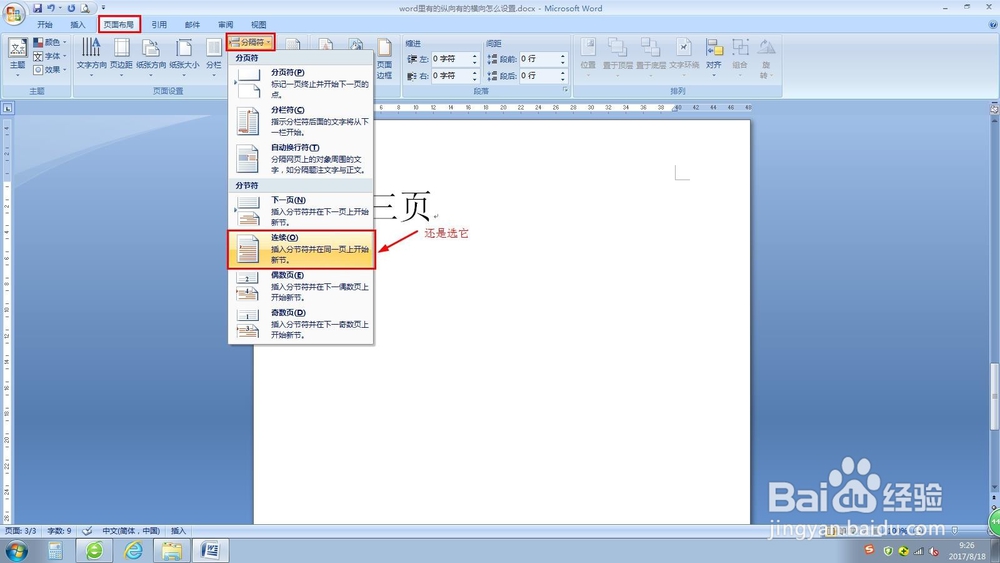This screenshot has width=1000, height=563.
Task: Open print preview from quick access toolbar
Action: [85, 8]
